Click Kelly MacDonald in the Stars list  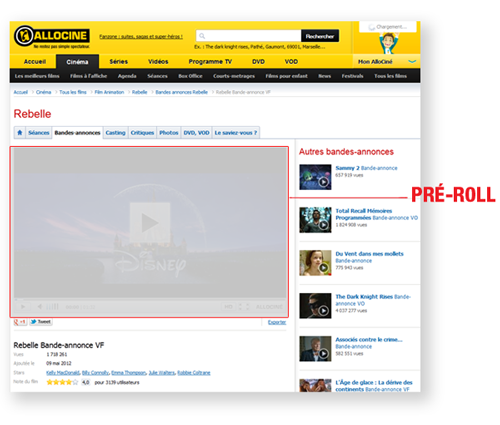click(63, 373)
